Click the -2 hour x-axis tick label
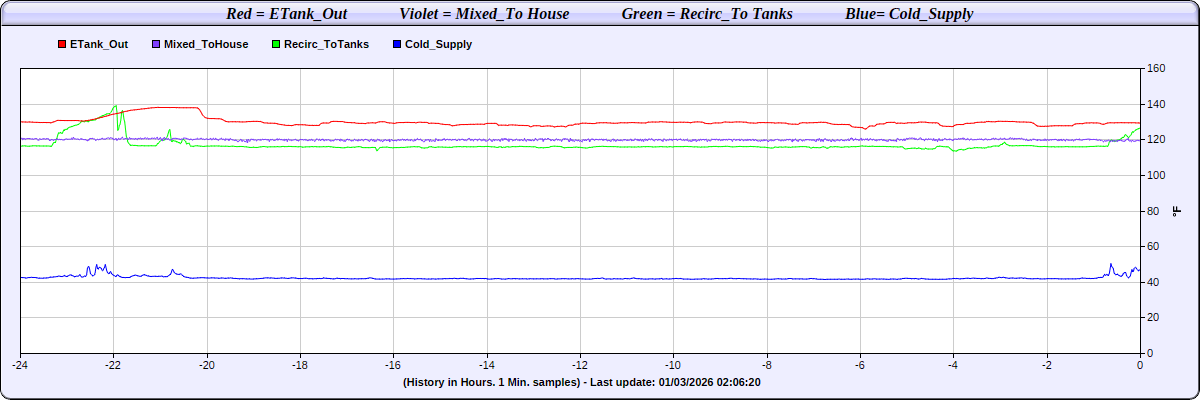 1046,365
